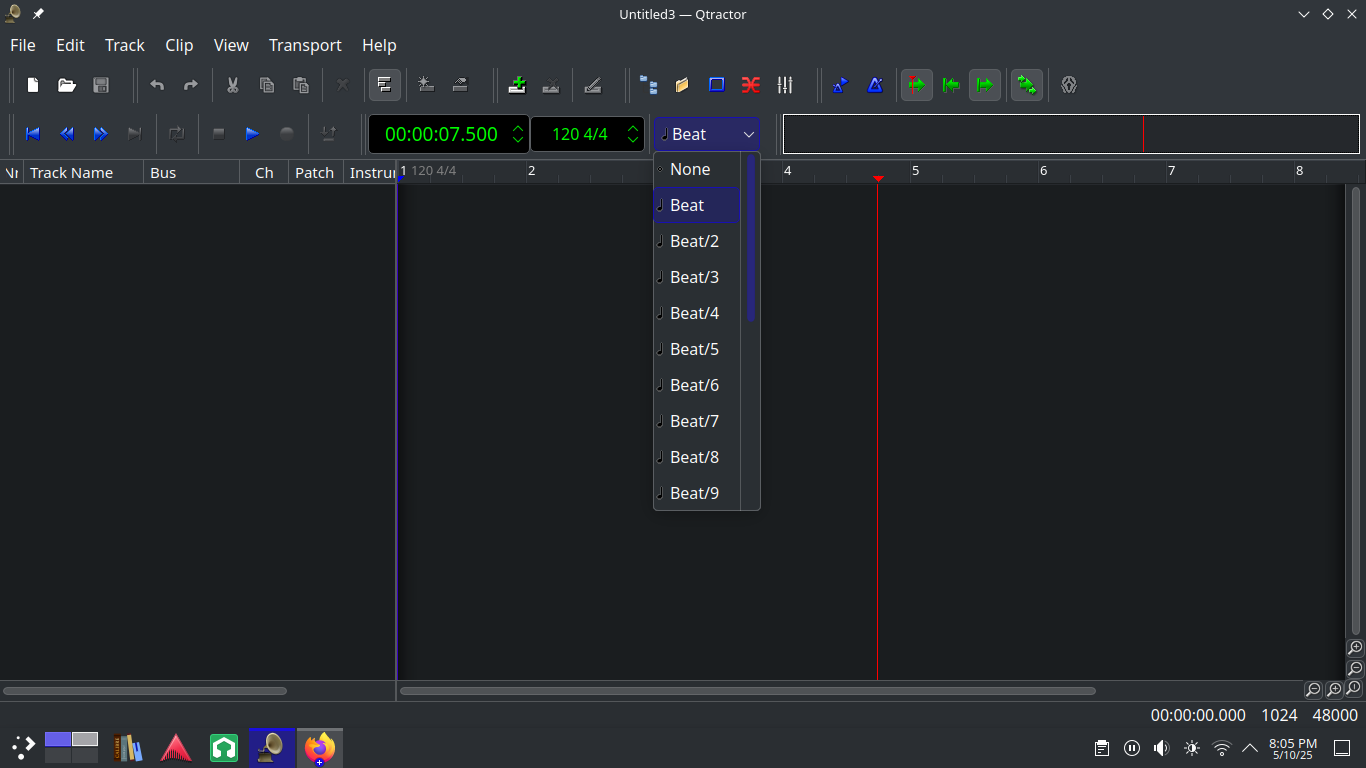Click the auto-backward green arrow icon
The width and height of the screenshot is (1366, 768).
[x=951, y=85]
